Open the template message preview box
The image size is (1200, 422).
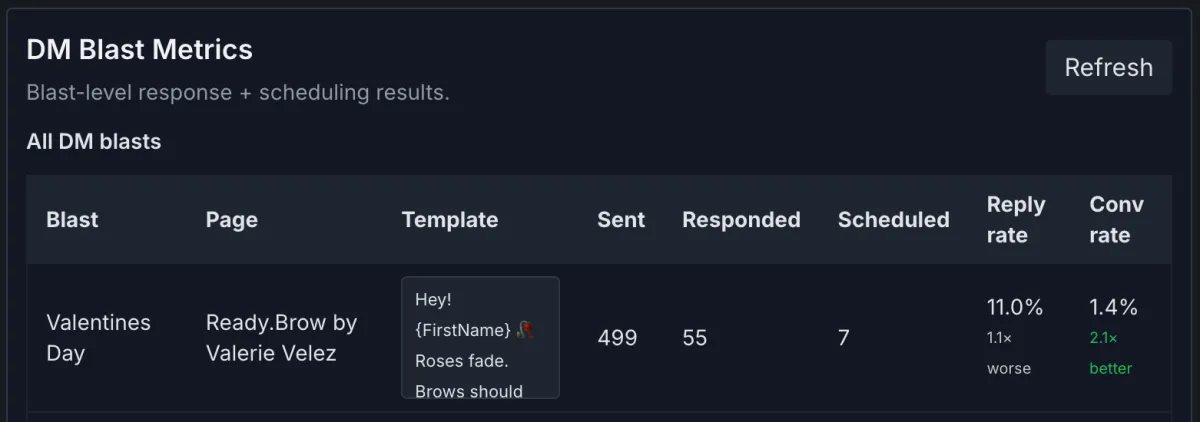[x=480, y=338]
